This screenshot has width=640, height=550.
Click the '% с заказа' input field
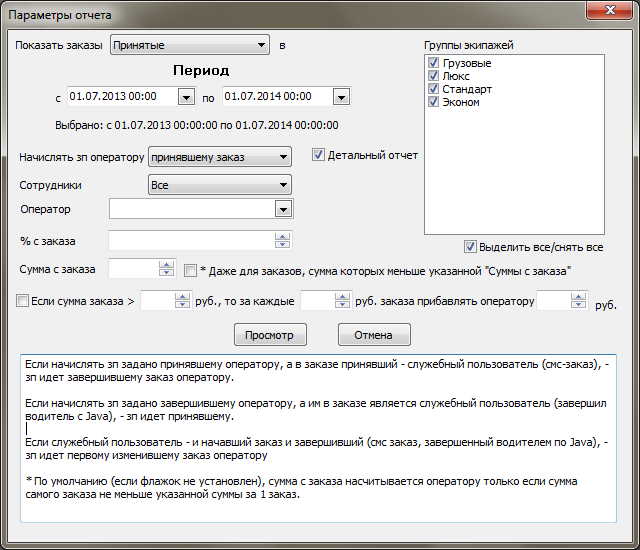(191, 240)
